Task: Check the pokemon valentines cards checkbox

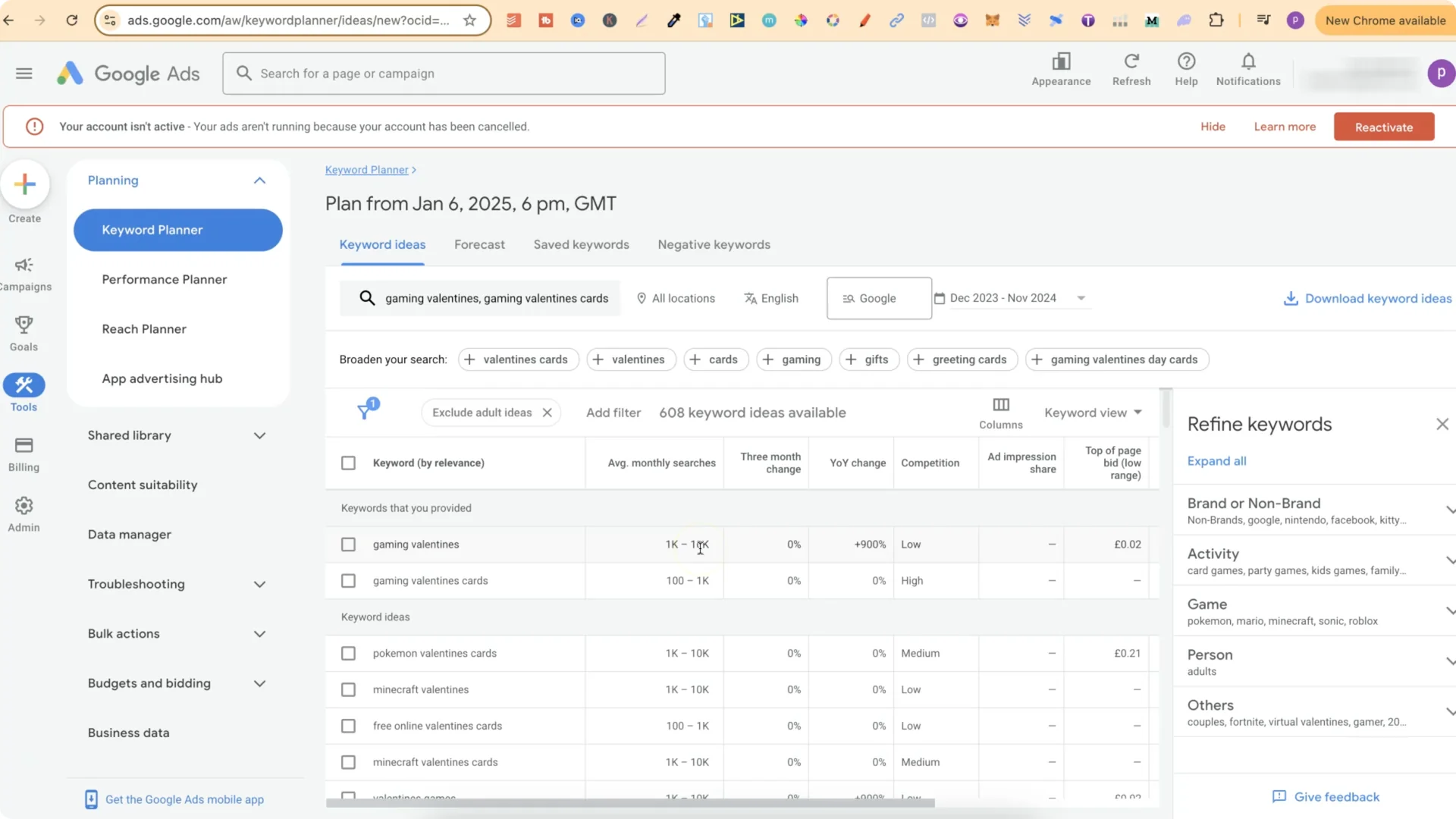Action: [348, 654]
